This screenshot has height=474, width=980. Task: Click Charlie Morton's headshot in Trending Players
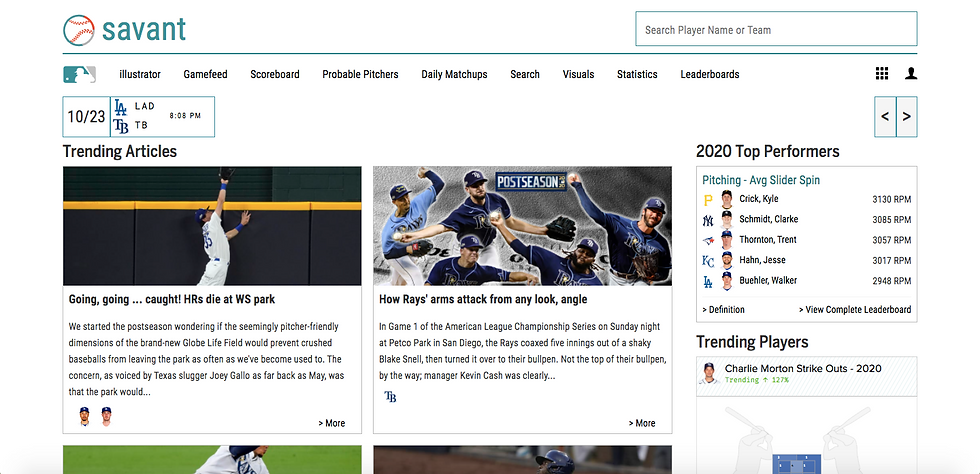pos(709,373)
